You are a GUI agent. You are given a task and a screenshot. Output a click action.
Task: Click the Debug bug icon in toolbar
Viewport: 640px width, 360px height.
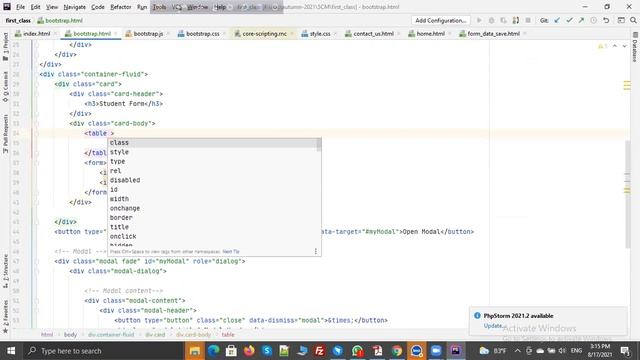click(x=491, y=20)
